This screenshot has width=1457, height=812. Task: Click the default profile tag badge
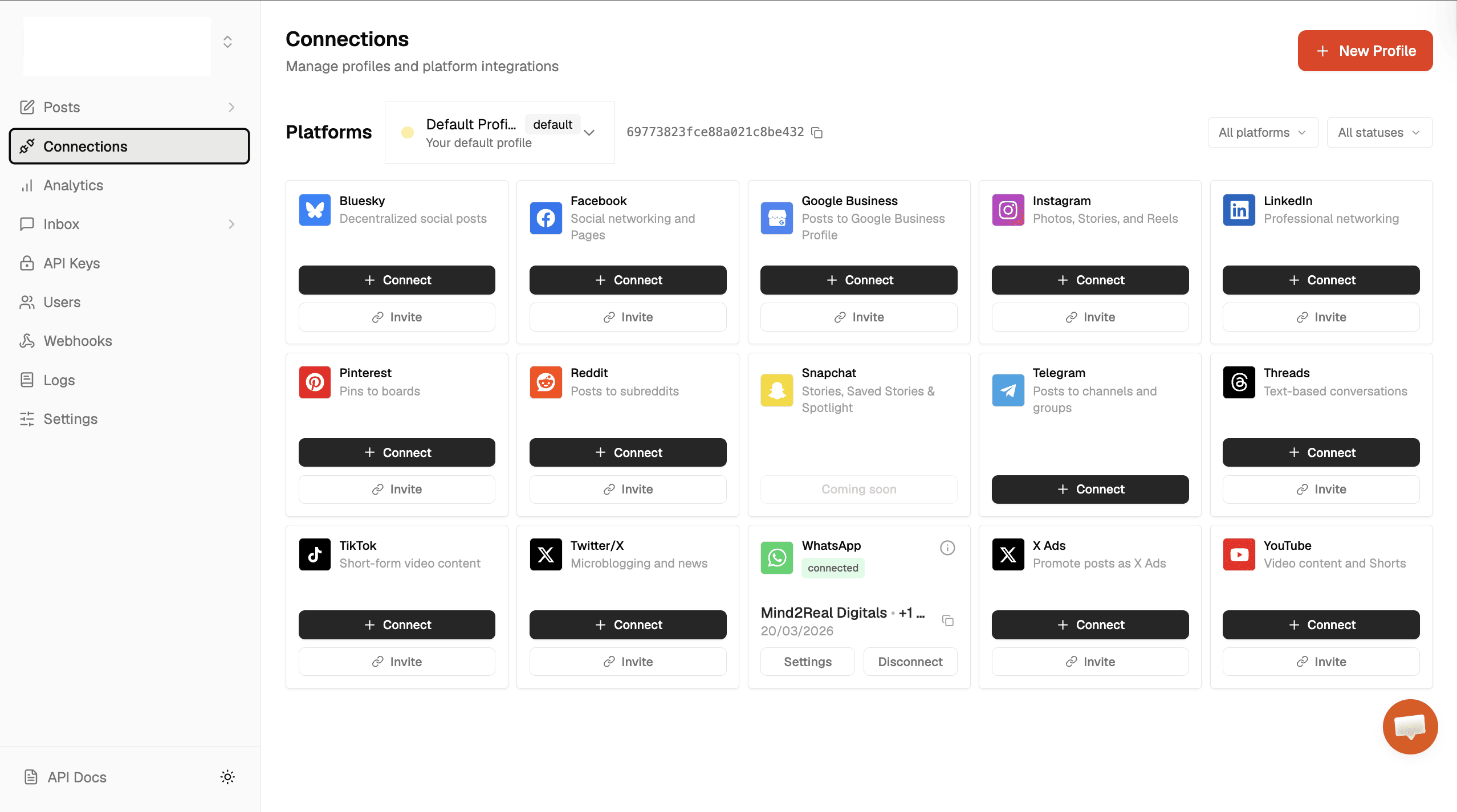552,124
